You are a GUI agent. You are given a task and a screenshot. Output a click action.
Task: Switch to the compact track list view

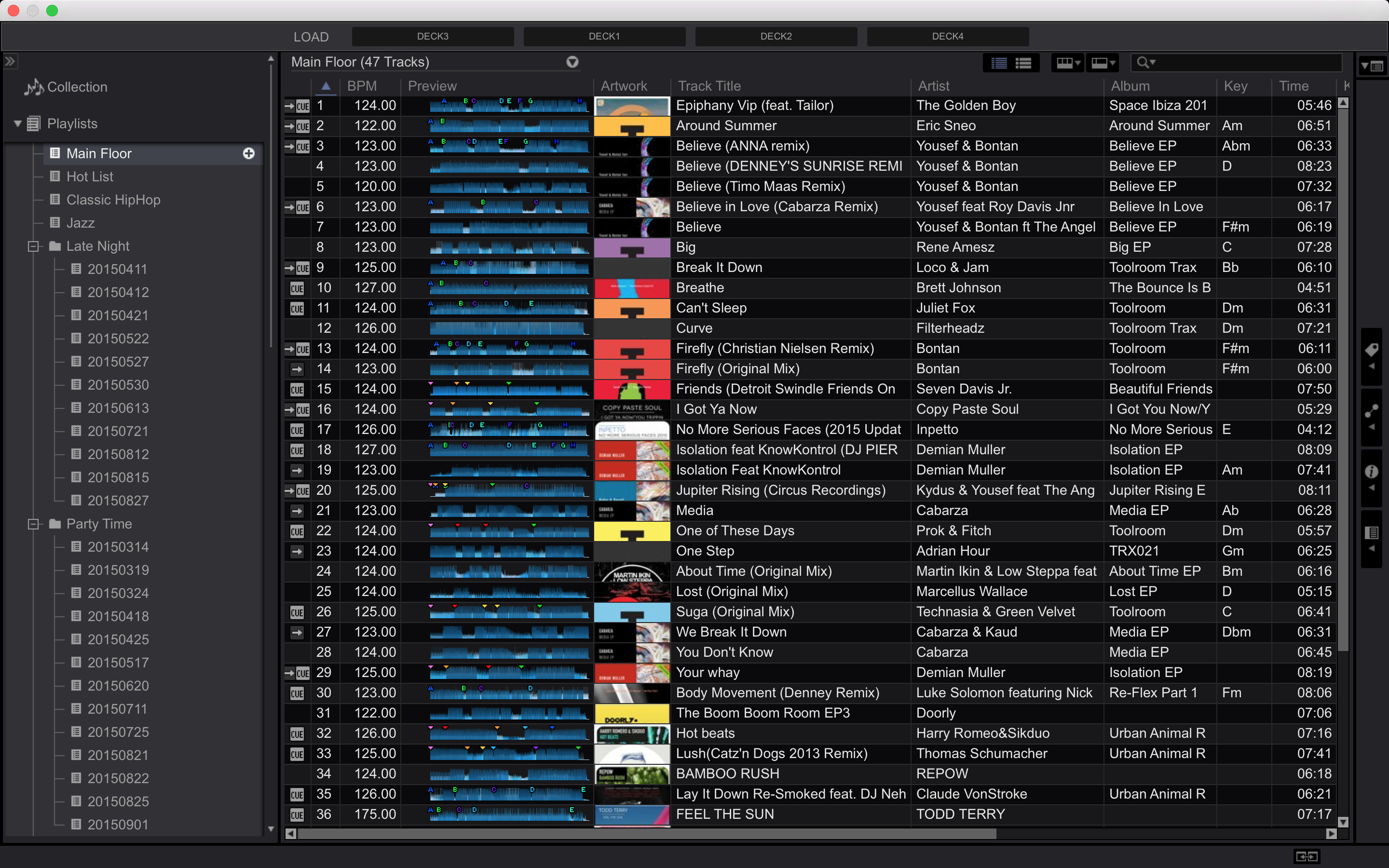(x=999, y=63)
